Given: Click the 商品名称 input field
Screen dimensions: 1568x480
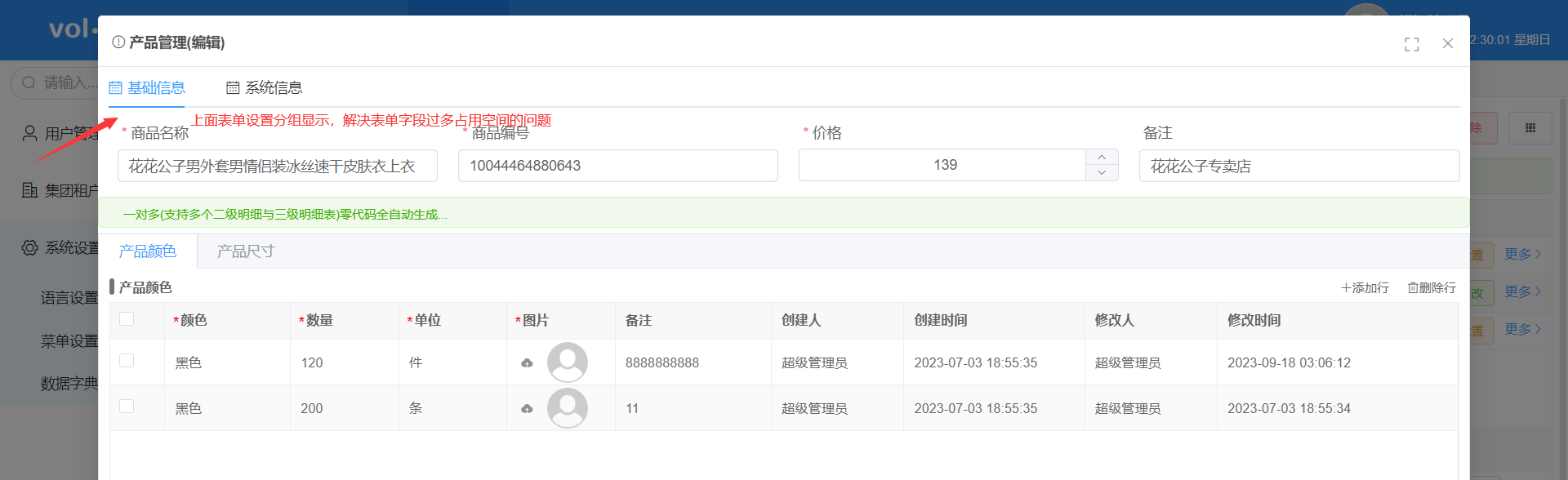Looking at the screenshot, I should tap(277, 167).
